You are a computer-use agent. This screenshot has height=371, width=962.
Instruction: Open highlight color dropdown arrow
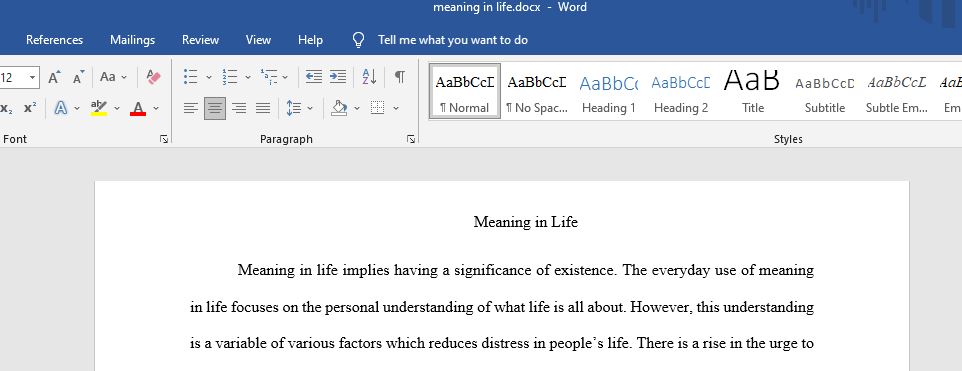(117, 109)
